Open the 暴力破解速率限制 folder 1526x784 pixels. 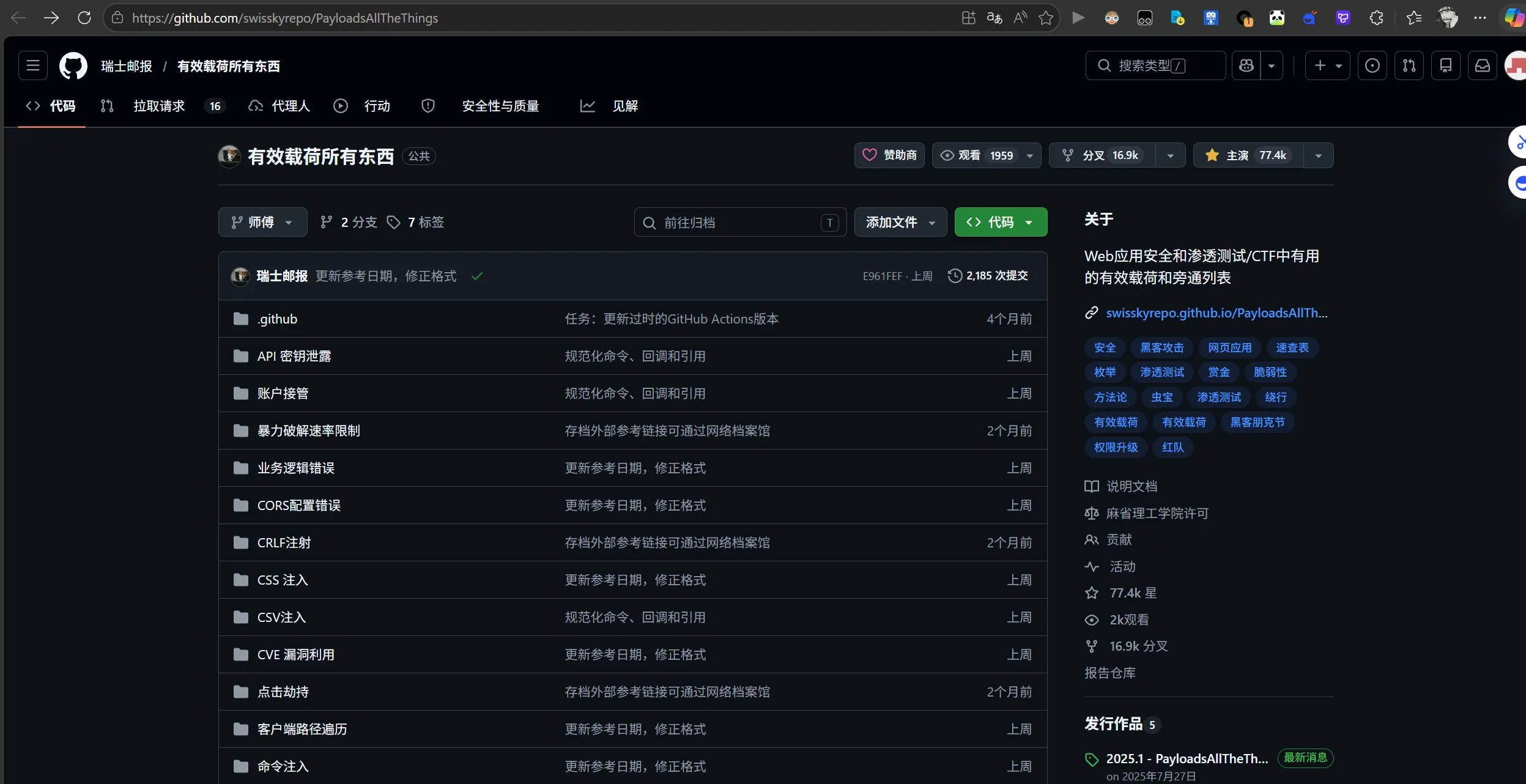pyautogui.click(x=309, y=431)
